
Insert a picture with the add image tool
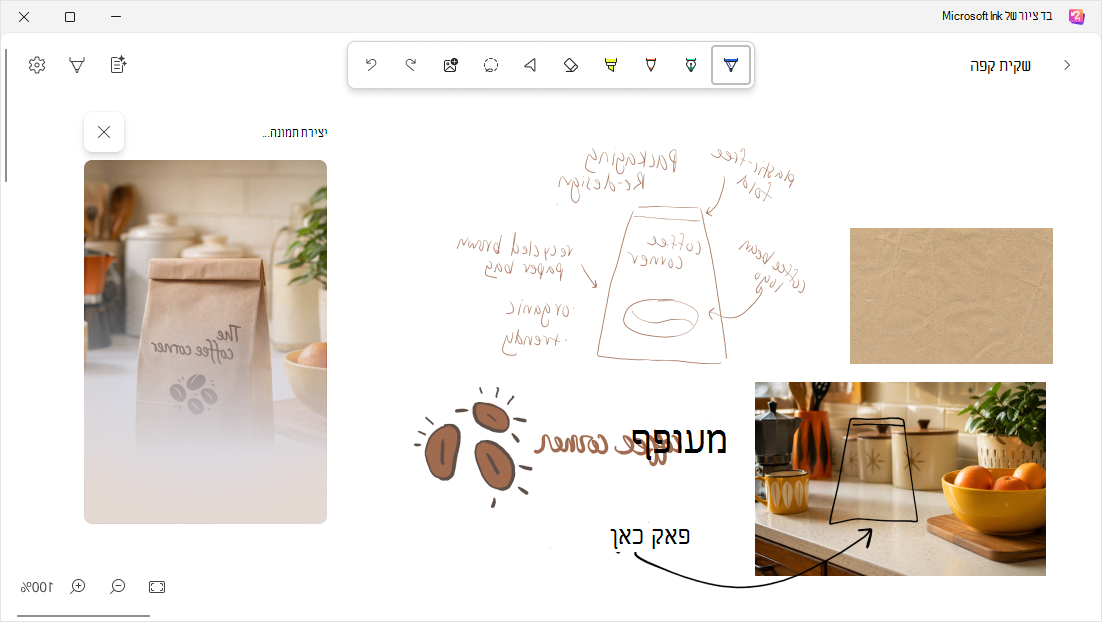click(450, 65)
